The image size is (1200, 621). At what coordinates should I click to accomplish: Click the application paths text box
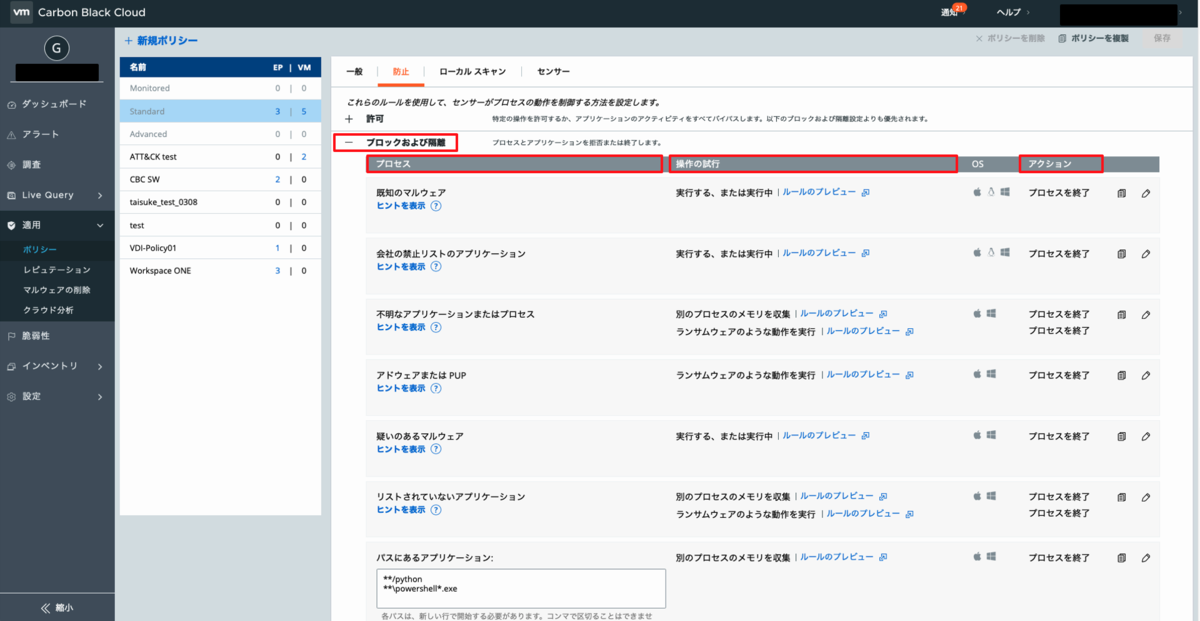(x=521, y=588)
